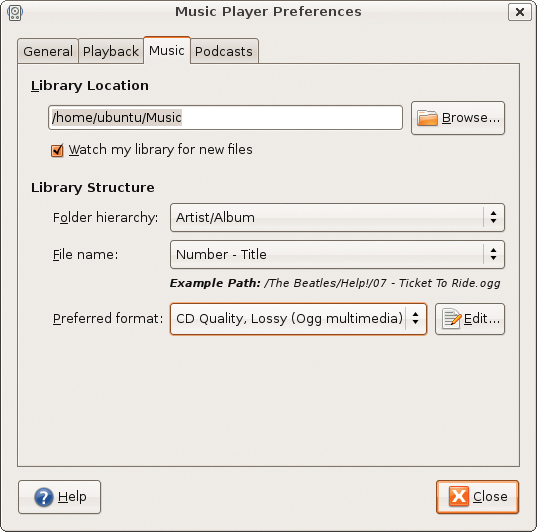Click the Preferred format dropdown arrows
The height and width of the screenshot is (532, 537).
pos(415,318)
